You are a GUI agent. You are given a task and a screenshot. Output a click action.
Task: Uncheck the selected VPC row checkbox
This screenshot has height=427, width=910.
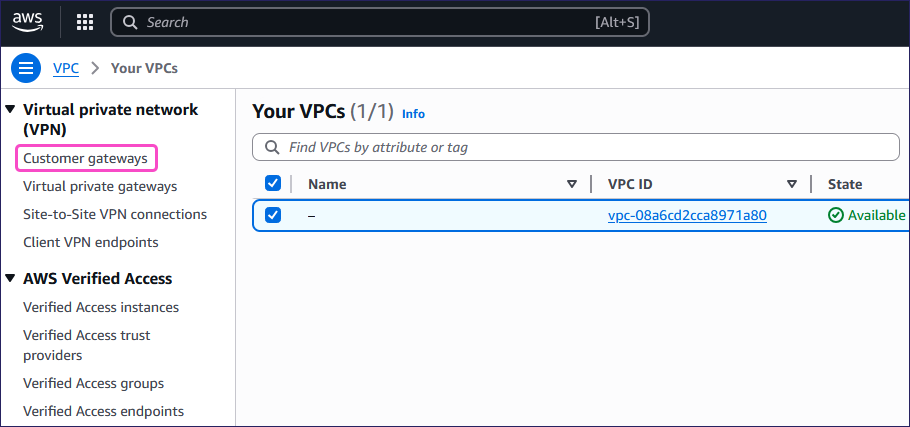(273, 215)
